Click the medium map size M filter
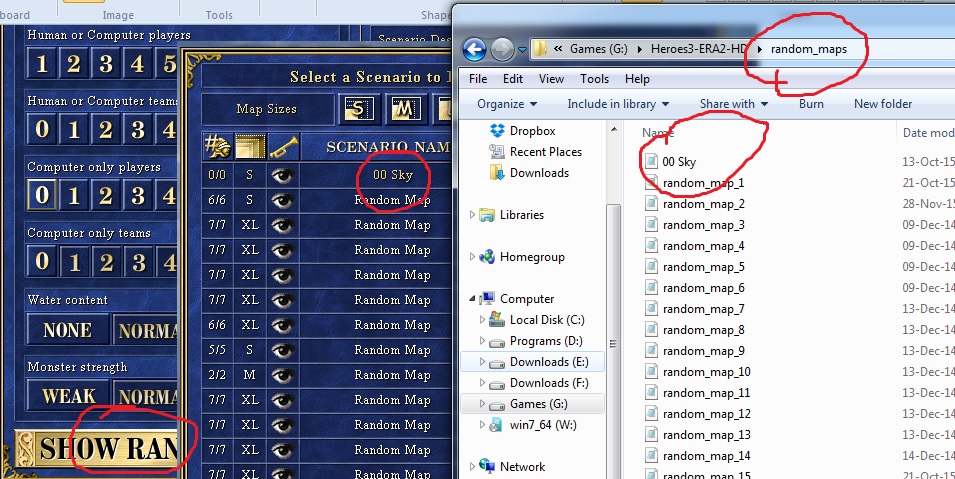 click(x=405, y=109)
